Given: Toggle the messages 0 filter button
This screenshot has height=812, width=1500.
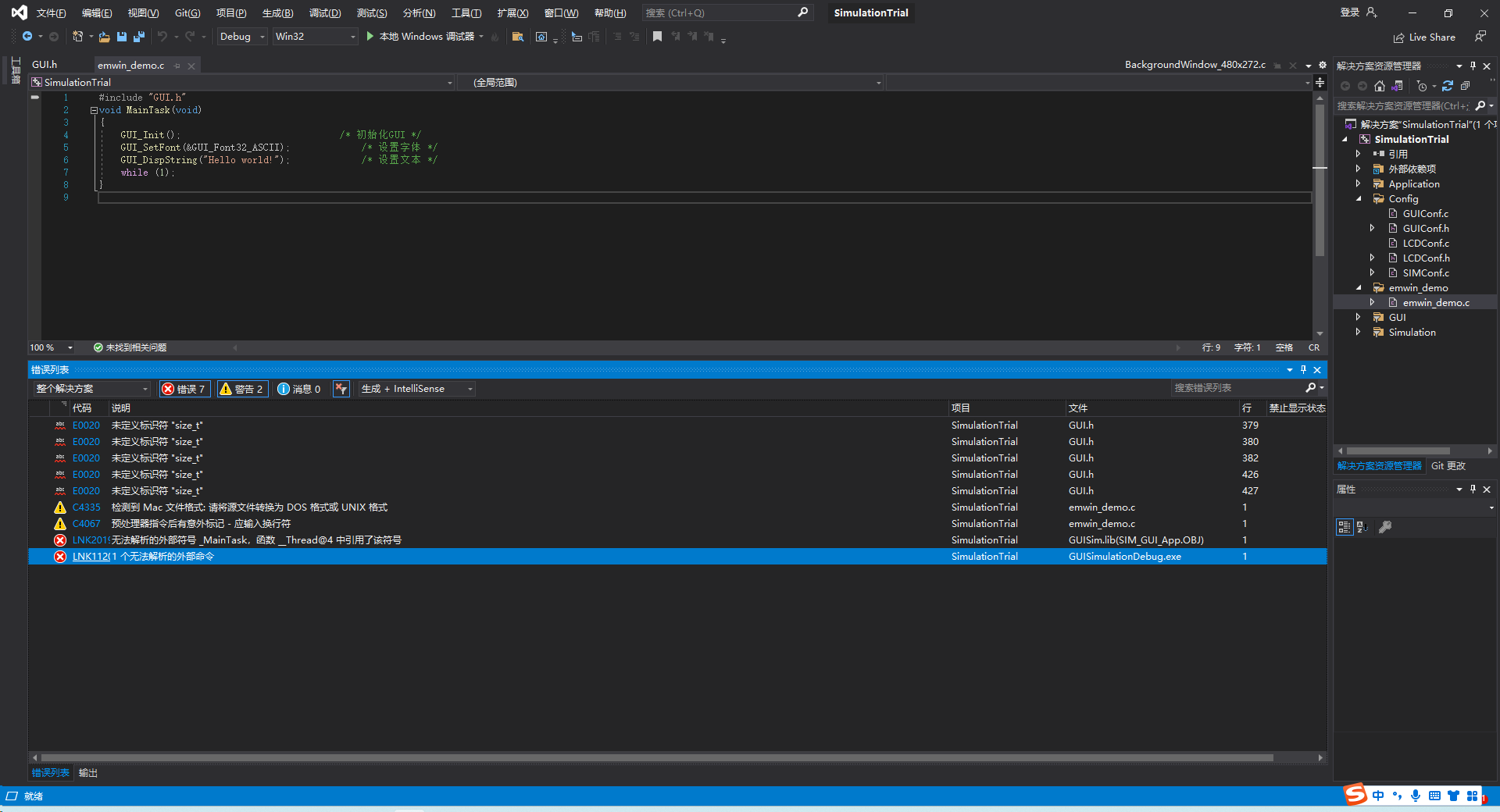Looking at the screenshot, I should [300, 389].
